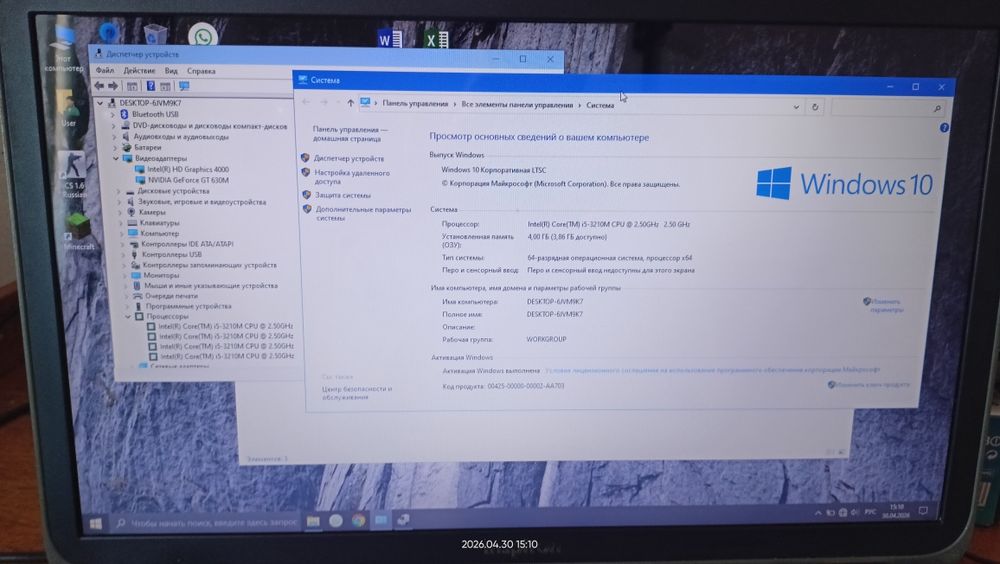Collapse the DESKTOP-6JVM9K7 root node
The height and width of the screenshot is (564, 1000).
click(100, 103)
